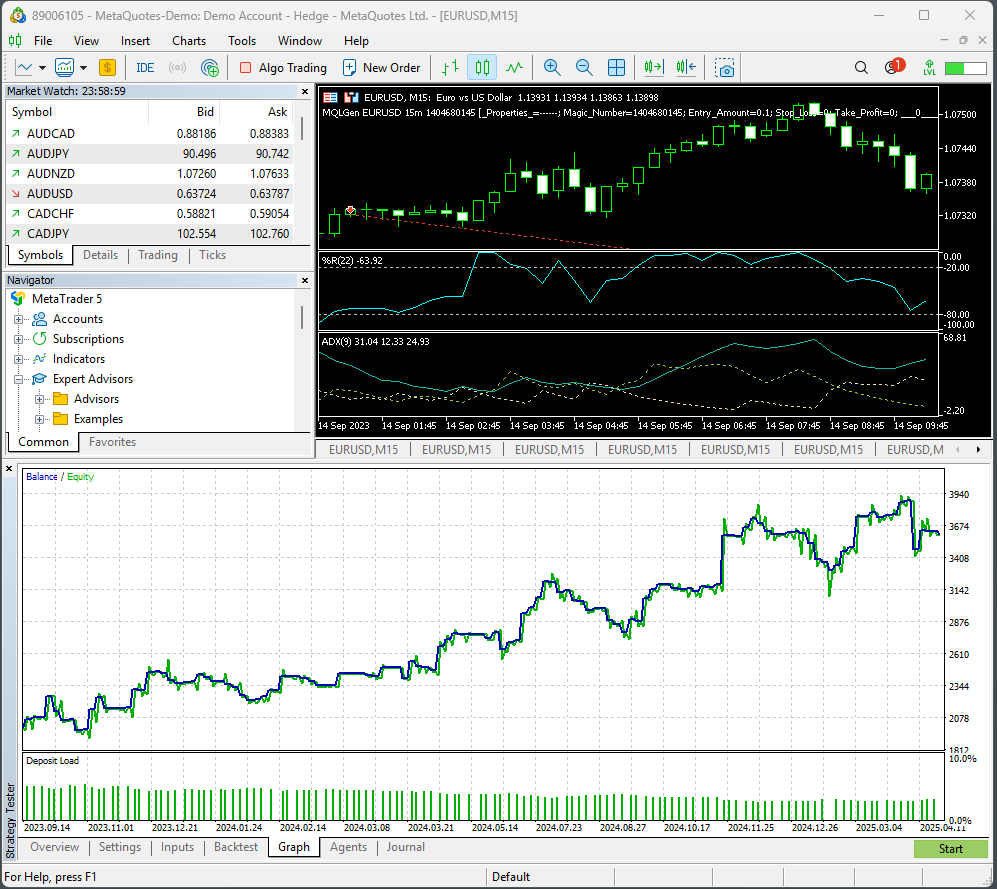The image size is (997, 889).
Task: Click the Market Watch scrollbar
Action: pyautogui.click(x=302, y=129)
